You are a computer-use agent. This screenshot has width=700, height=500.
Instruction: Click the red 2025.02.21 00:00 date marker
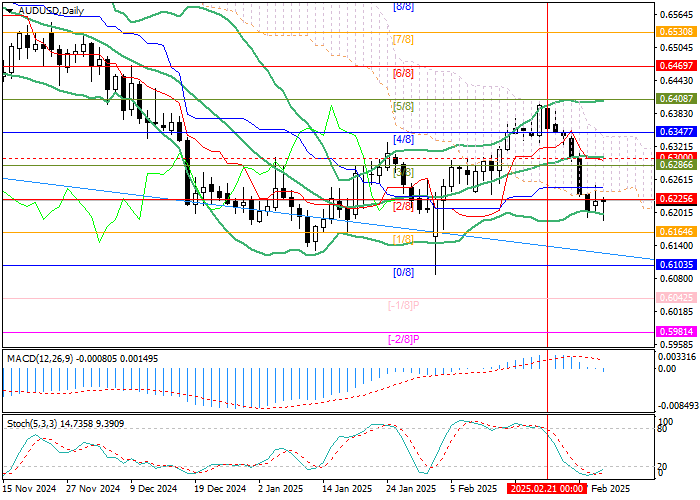(547, 490)
